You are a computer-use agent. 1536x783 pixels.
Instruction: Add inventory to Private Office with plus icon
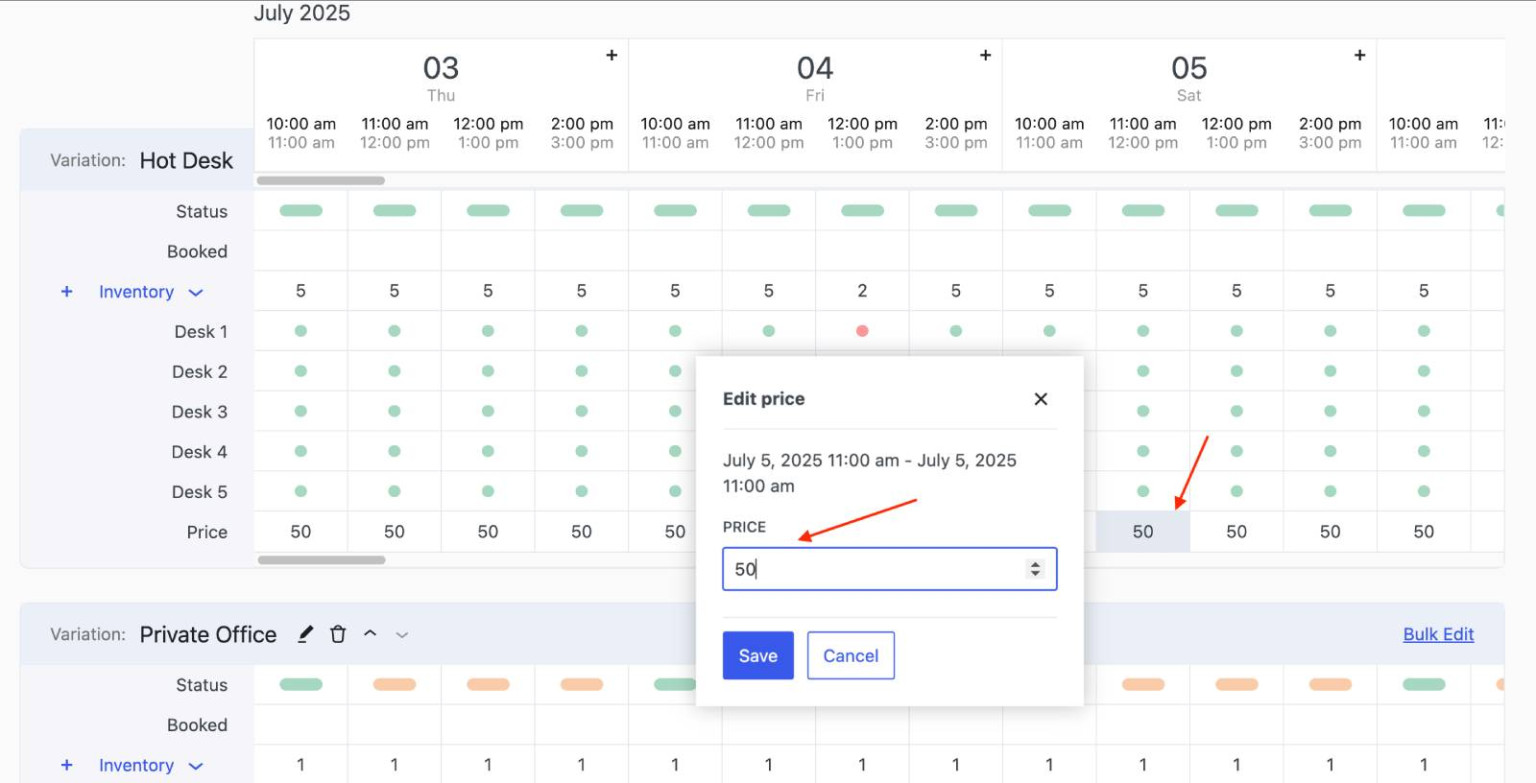point(66,765)
